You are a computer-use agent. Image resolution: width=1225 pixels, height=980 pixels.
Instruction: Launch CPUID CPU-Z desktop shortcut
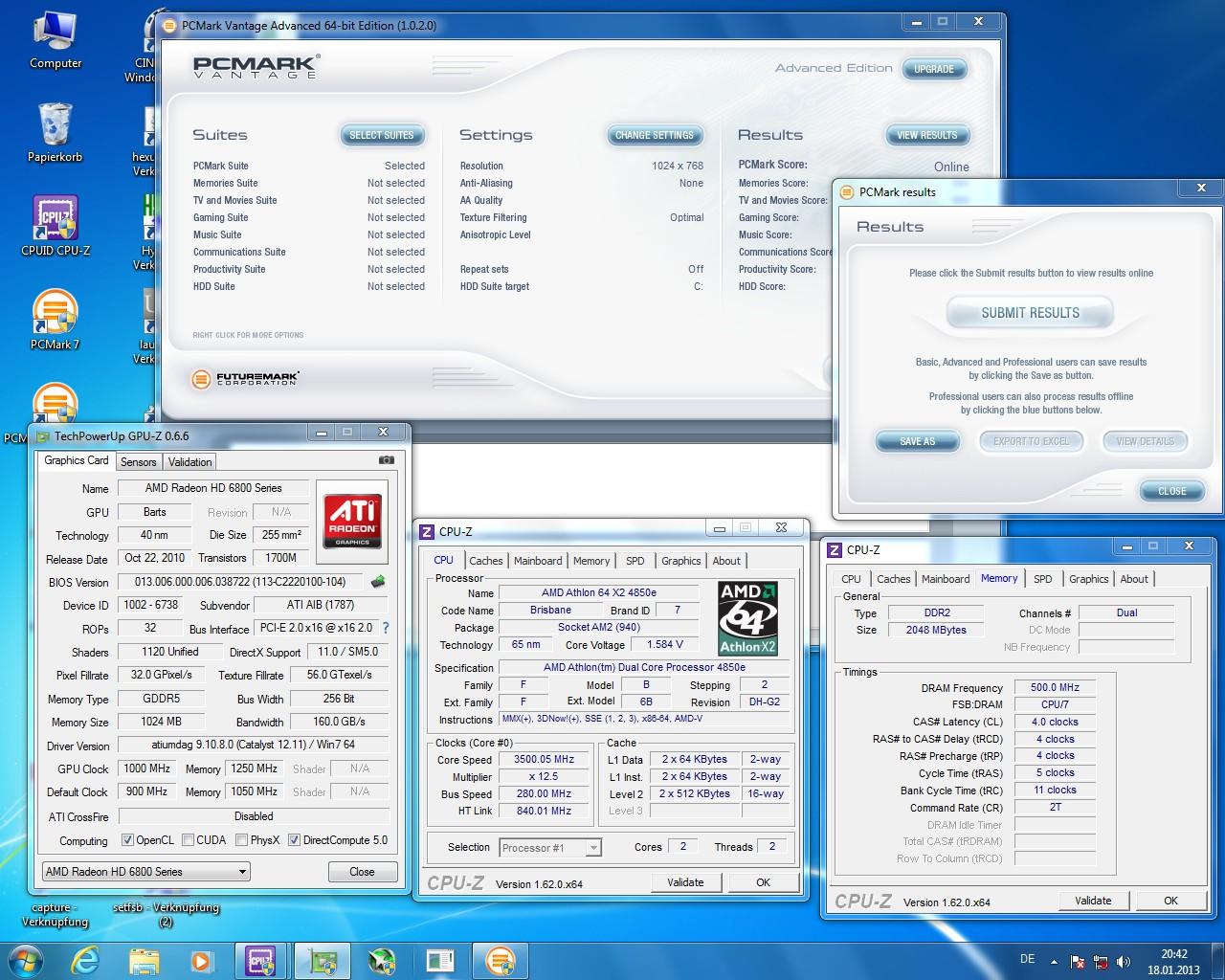pos(55,227)
